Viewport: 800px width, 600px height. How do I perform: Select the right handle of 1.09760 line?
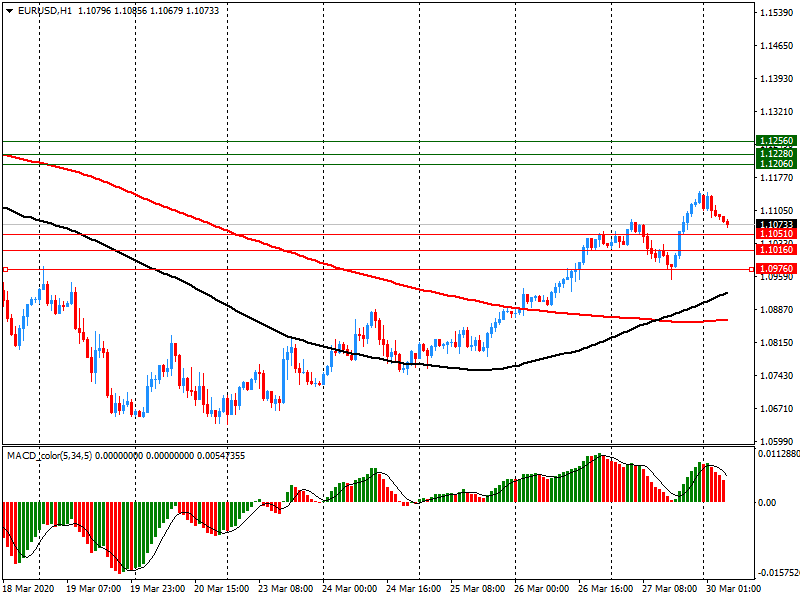click(751, 269)
